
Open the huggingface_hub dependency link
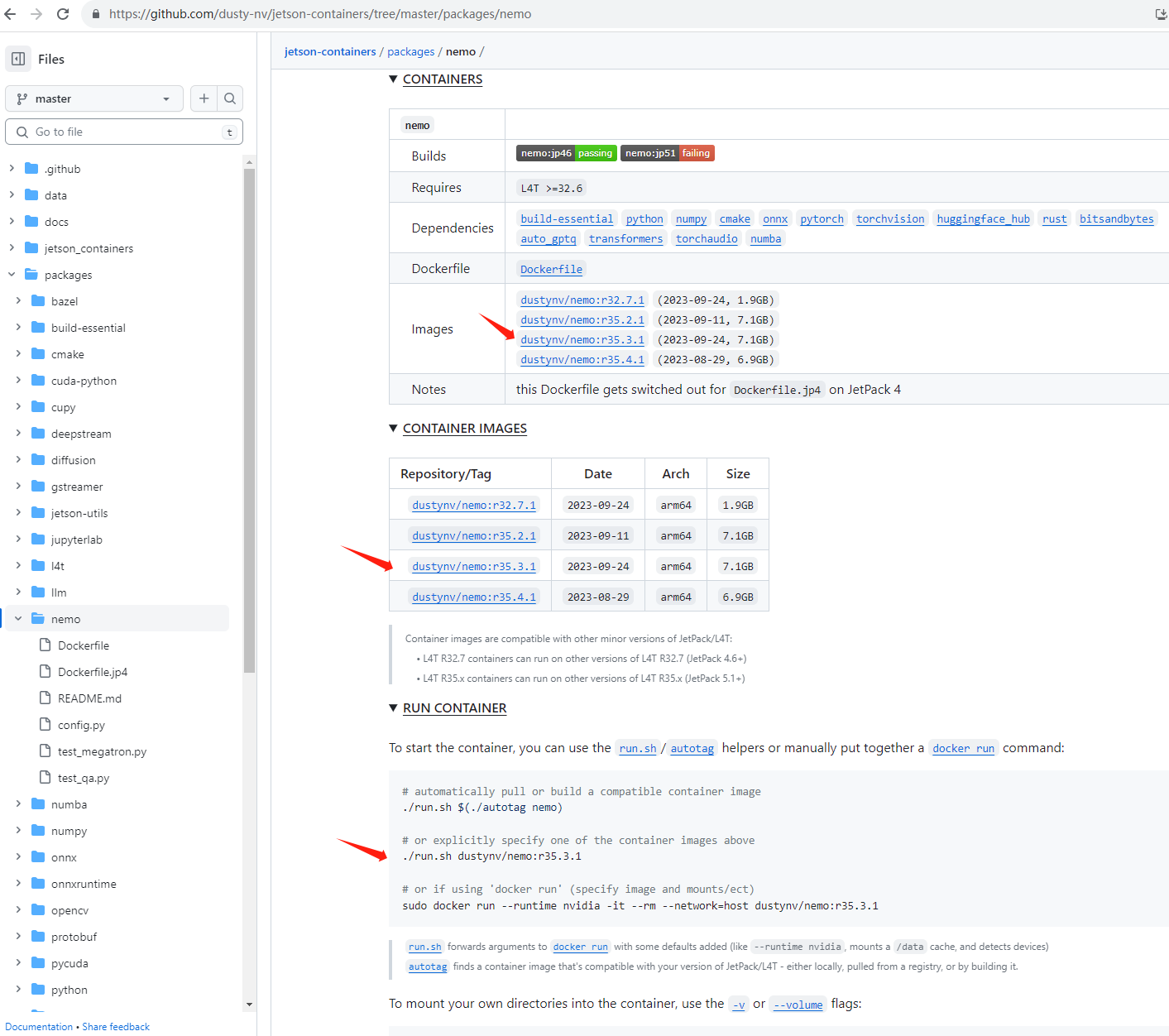click(x=983, y=218)
